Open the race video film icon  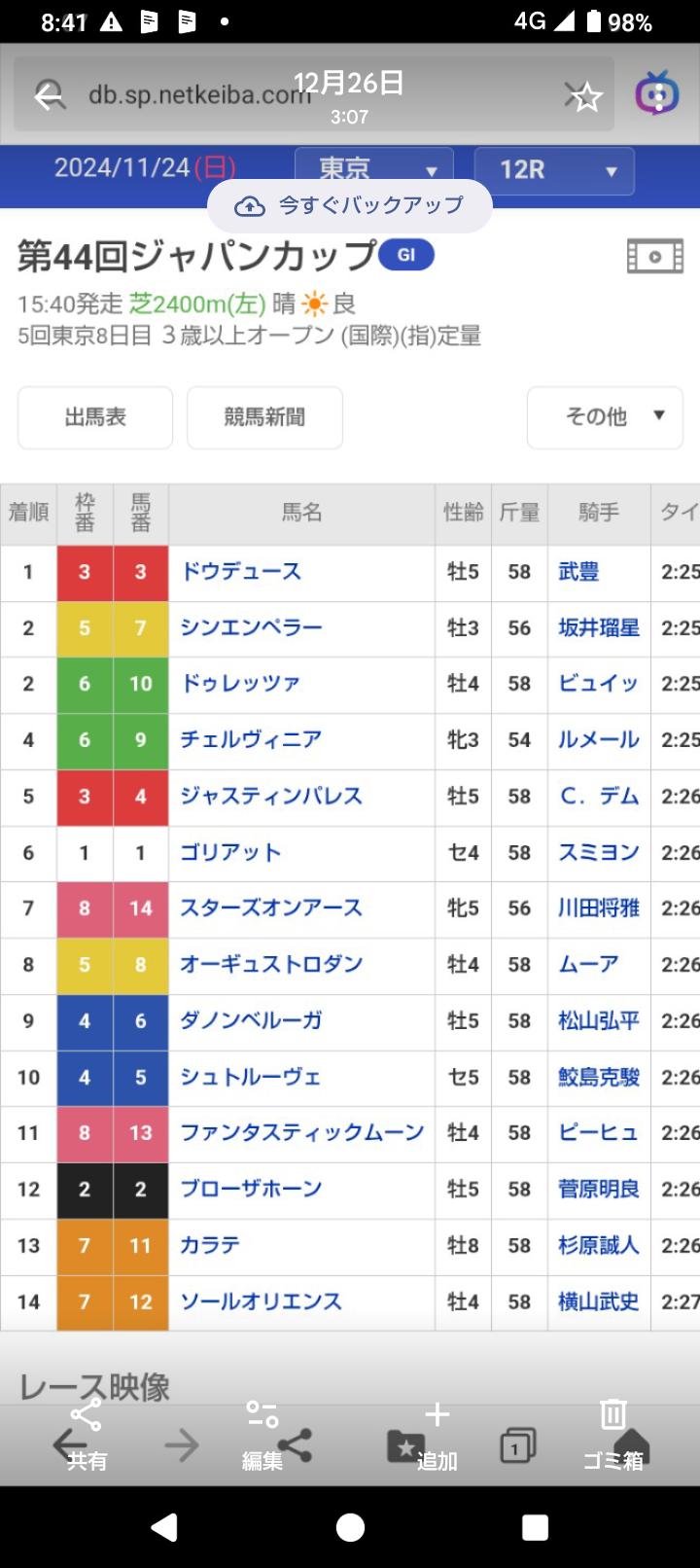tap(654, 257)
